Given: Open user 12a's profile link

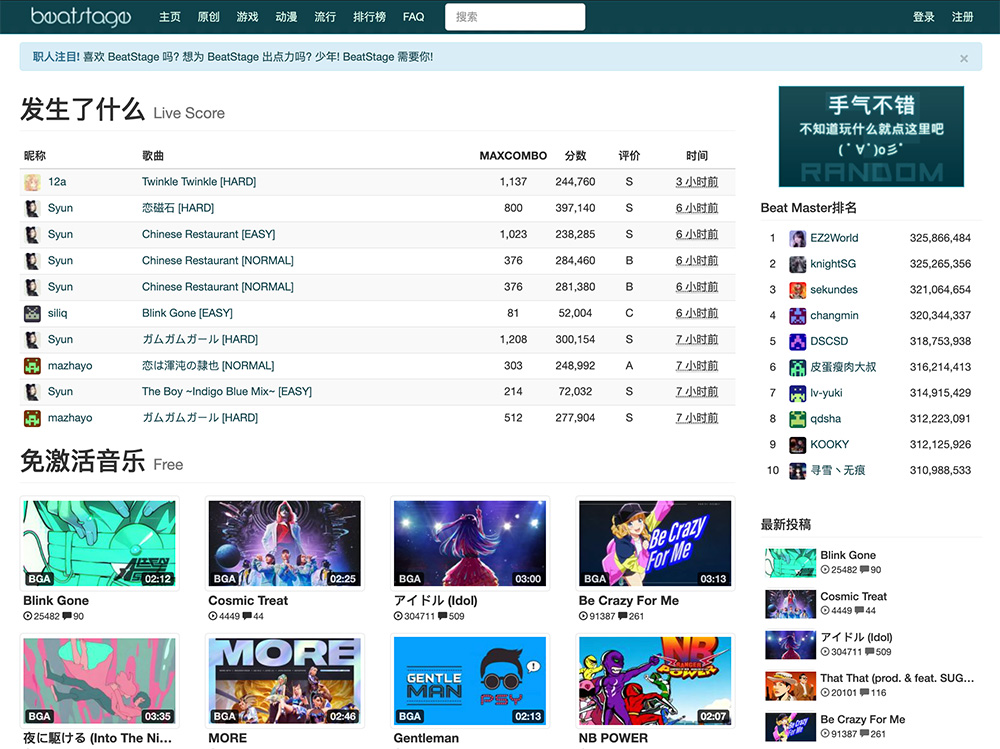Looking at the screenshot, I should [x=57, y=182].
